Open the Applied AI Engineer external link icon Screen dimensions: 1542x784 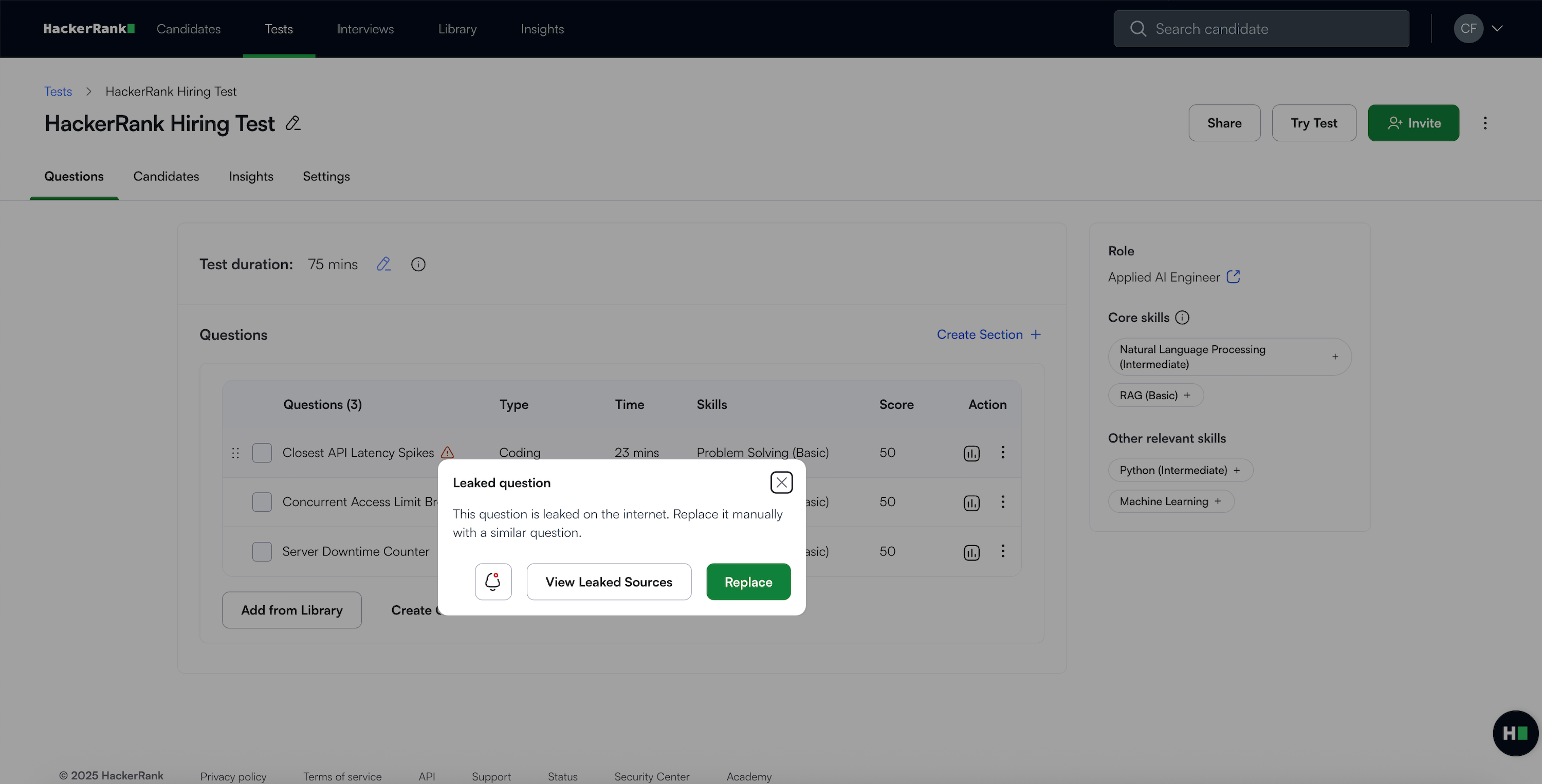1233,277
